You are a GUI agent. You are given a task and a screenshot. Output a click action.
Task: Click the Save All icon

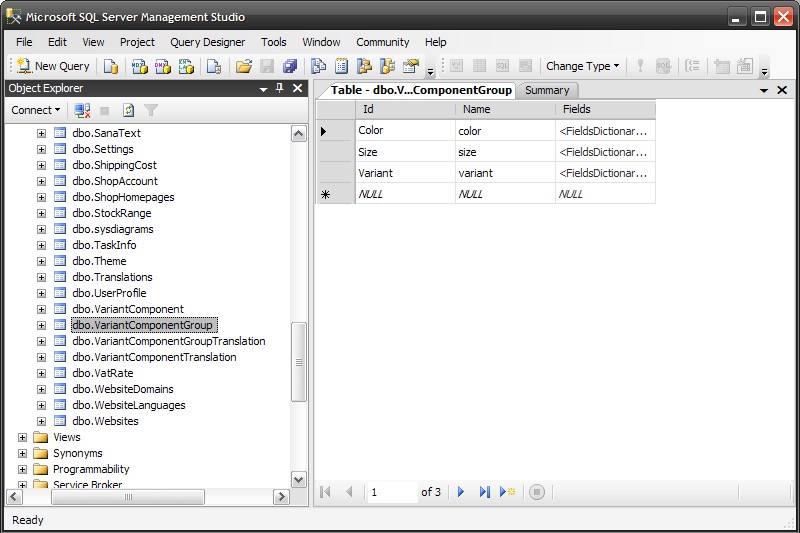coord(290,66)
